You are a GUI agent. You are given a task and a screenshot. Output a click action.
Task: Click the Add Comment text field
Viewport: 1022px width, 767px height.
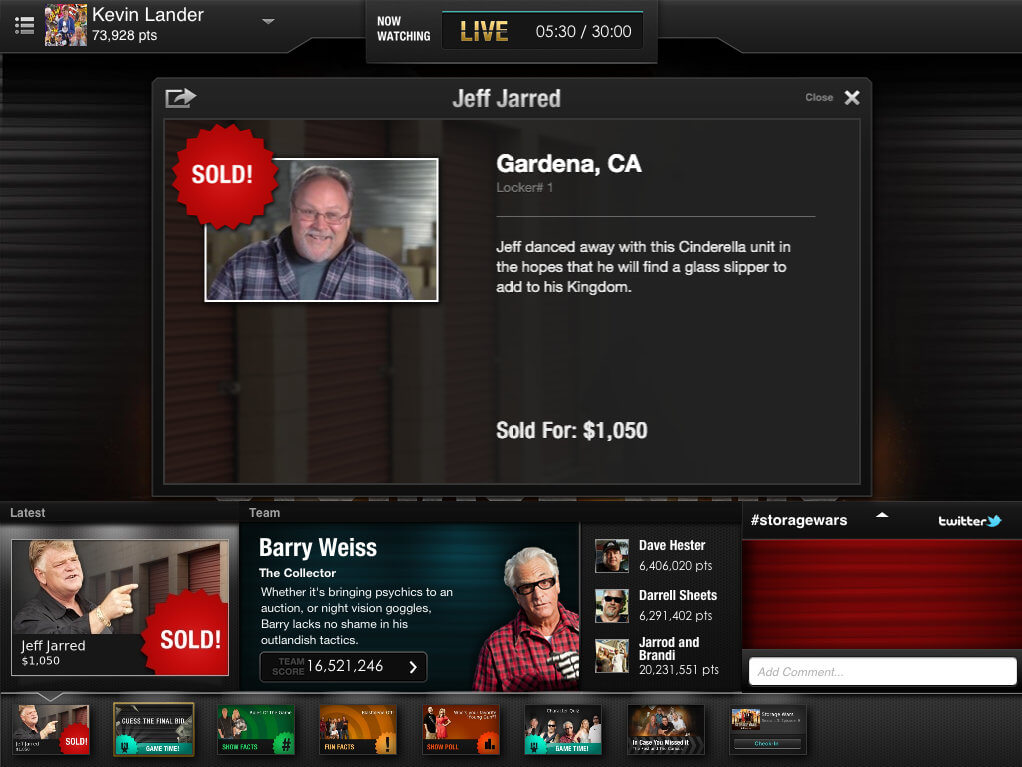click(x=882, y=671)
